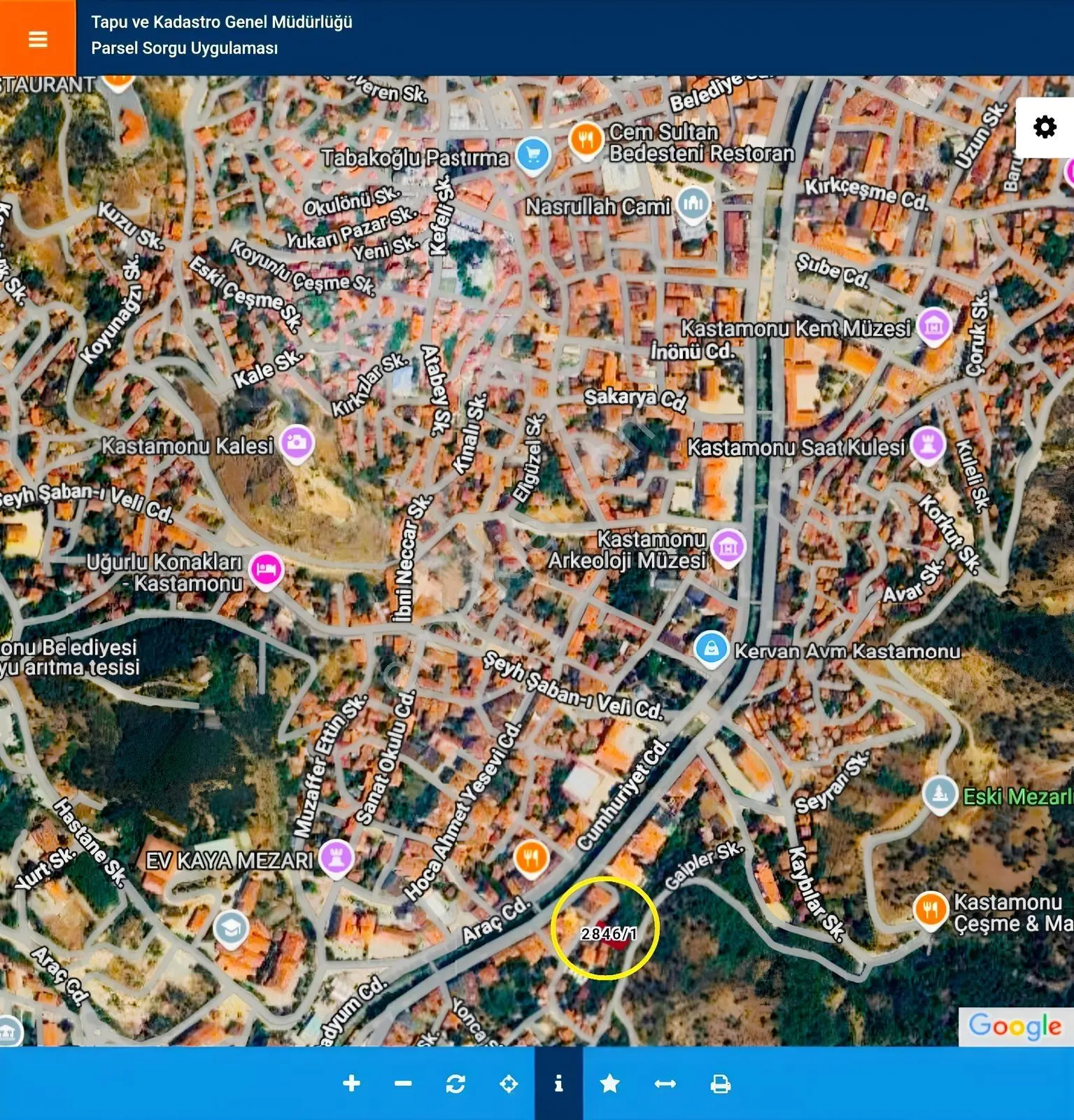Click the Kastamonu Kalesi label
Image resolution: width=1074 pixels, height=1120 pixels.
(188, 446)
